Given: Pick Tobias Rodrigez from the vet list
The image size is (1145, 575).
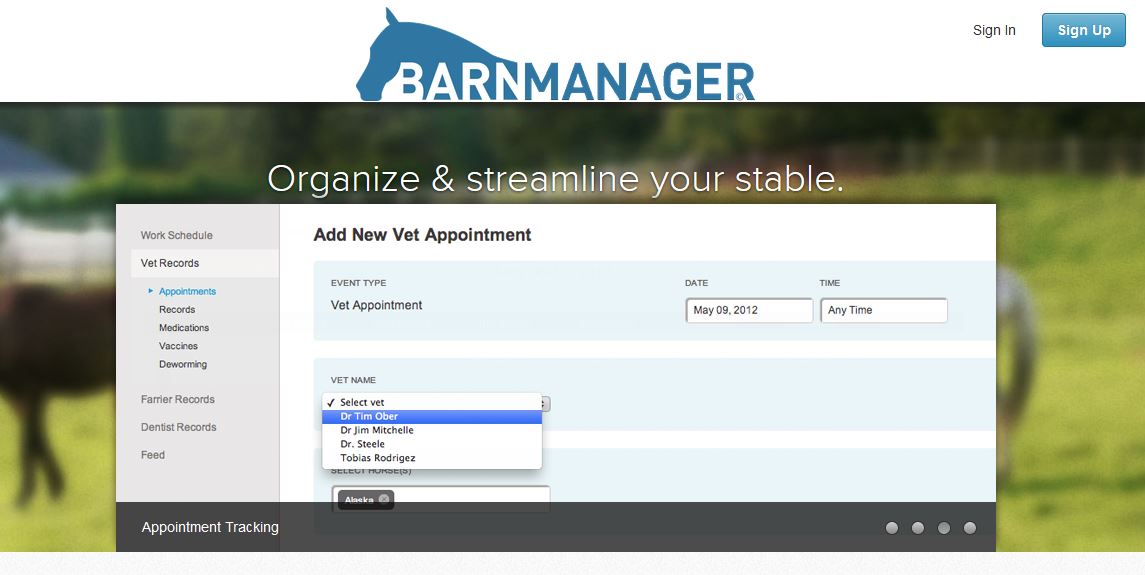Looking at the screenshot, I should (x=432, y=458).
